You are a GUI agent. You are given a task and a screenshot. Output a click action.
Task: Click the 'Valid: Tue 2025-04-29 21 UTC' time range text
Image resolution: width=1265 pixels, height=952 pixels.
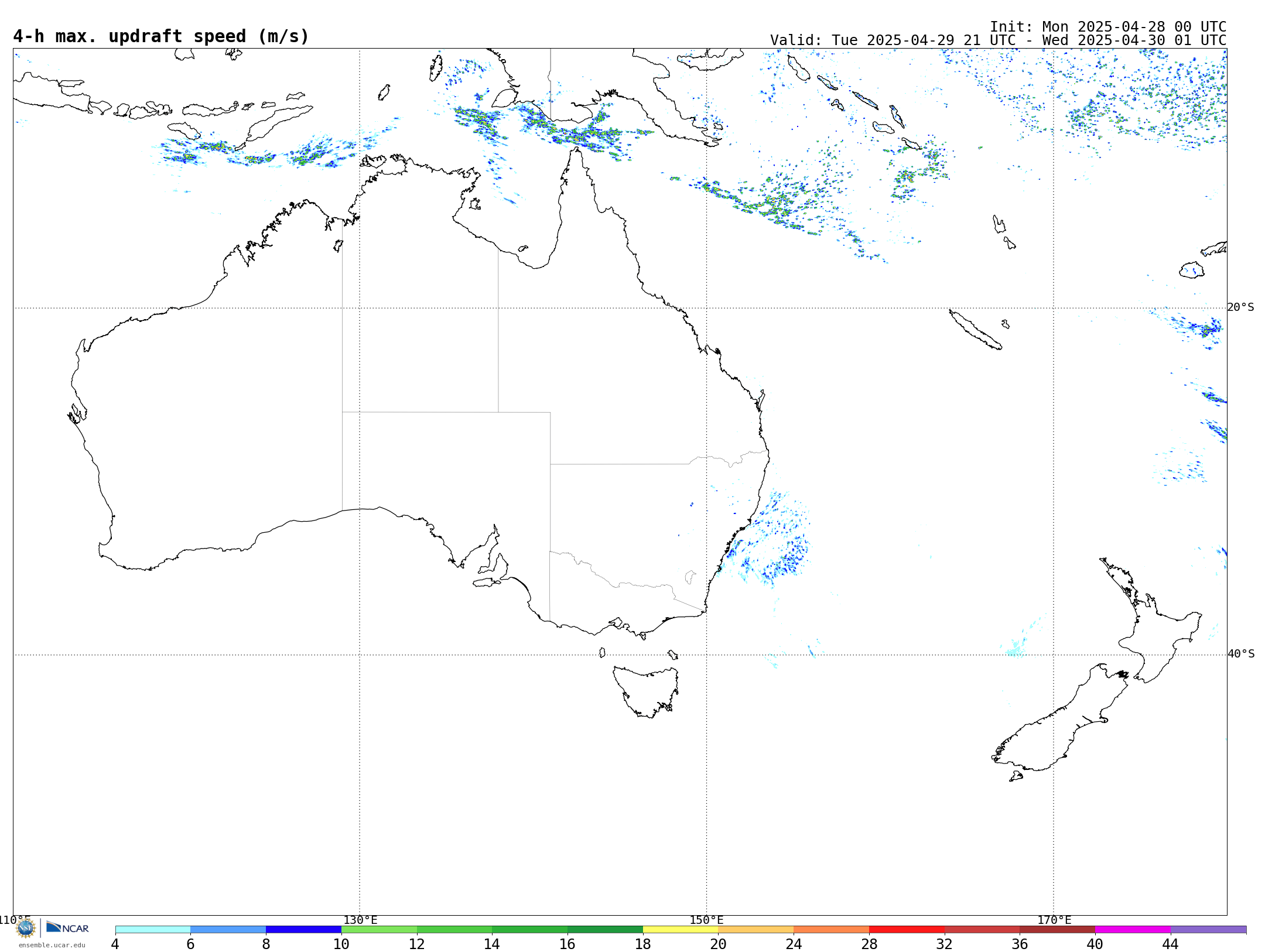(x=998, y=40)
